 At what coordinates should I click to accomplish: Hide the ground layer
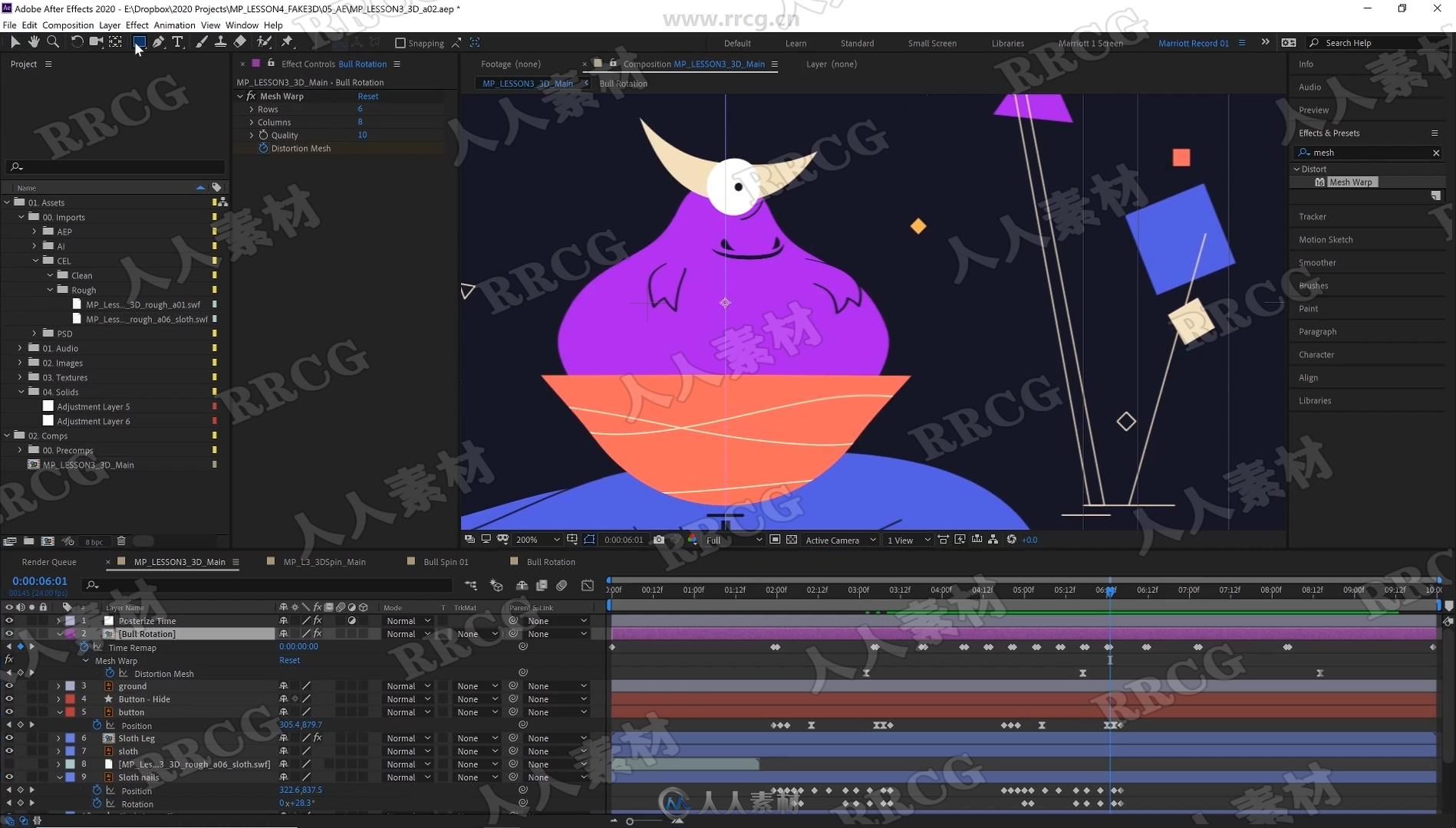click(9, 686)
